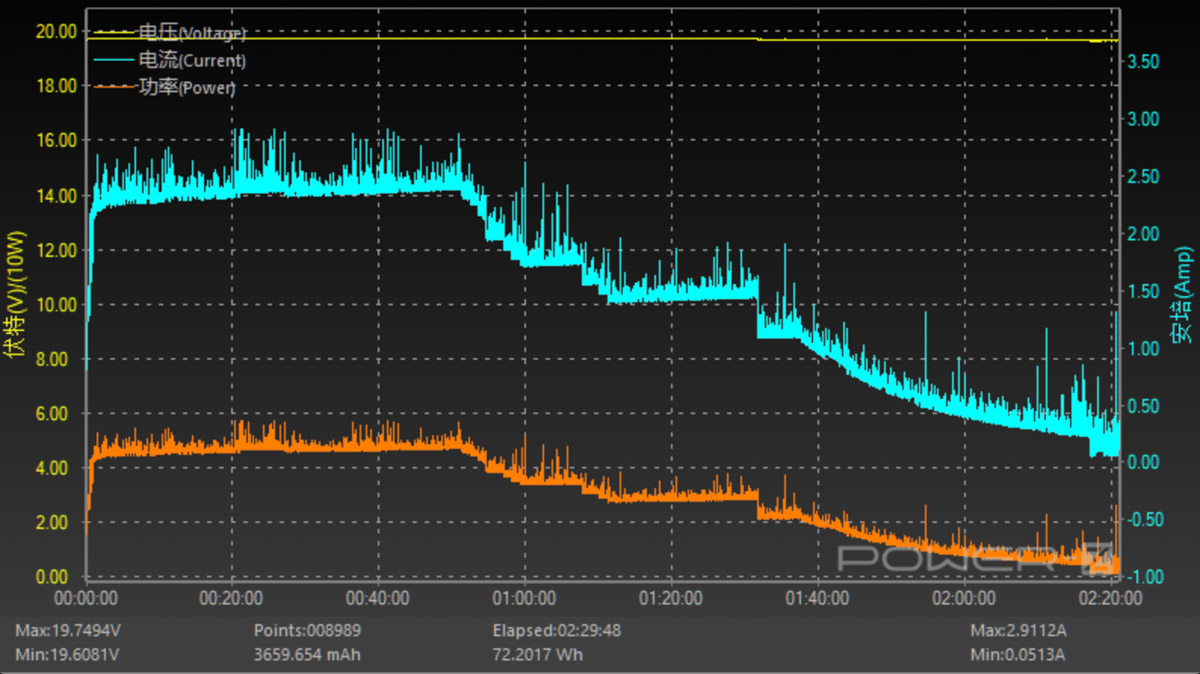
Task: Click the Max:19.7494V voltage readout
Action: [x=65, y=631]
